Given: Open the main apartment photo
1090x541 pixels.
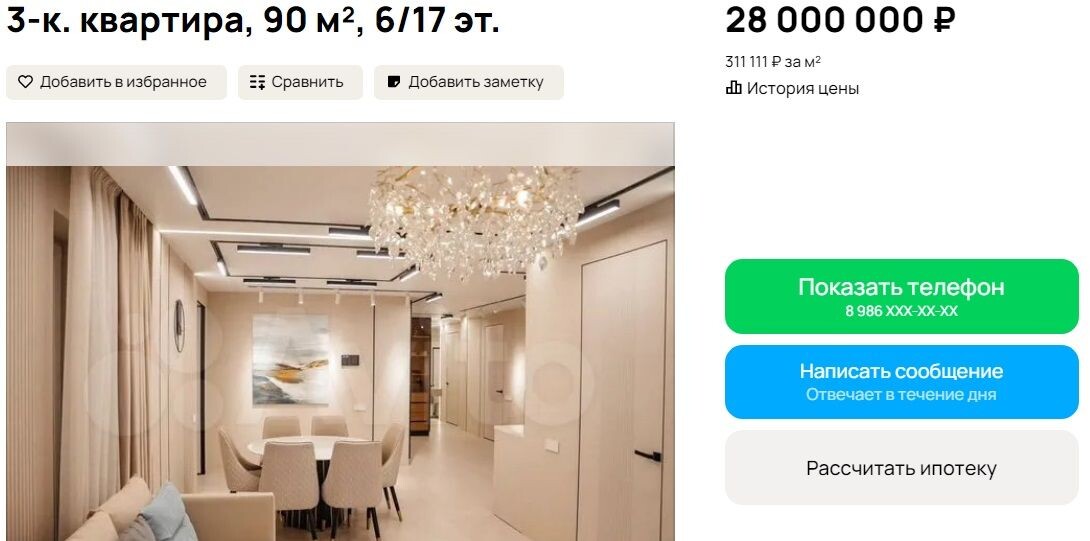Looking at the screenshot, I should coord(341,332).
